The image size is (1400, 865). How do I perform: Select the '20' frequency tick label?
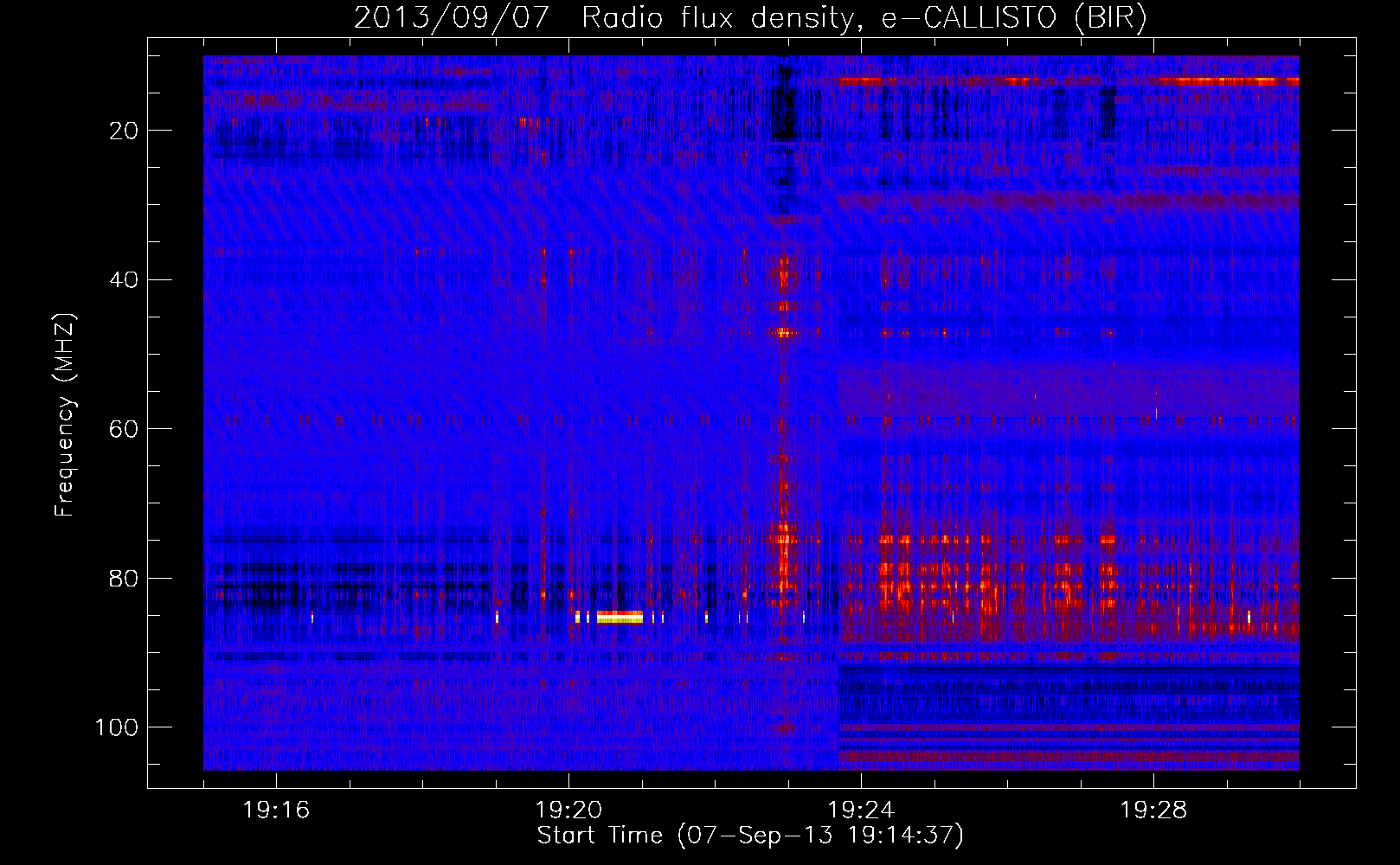[125, 131]
